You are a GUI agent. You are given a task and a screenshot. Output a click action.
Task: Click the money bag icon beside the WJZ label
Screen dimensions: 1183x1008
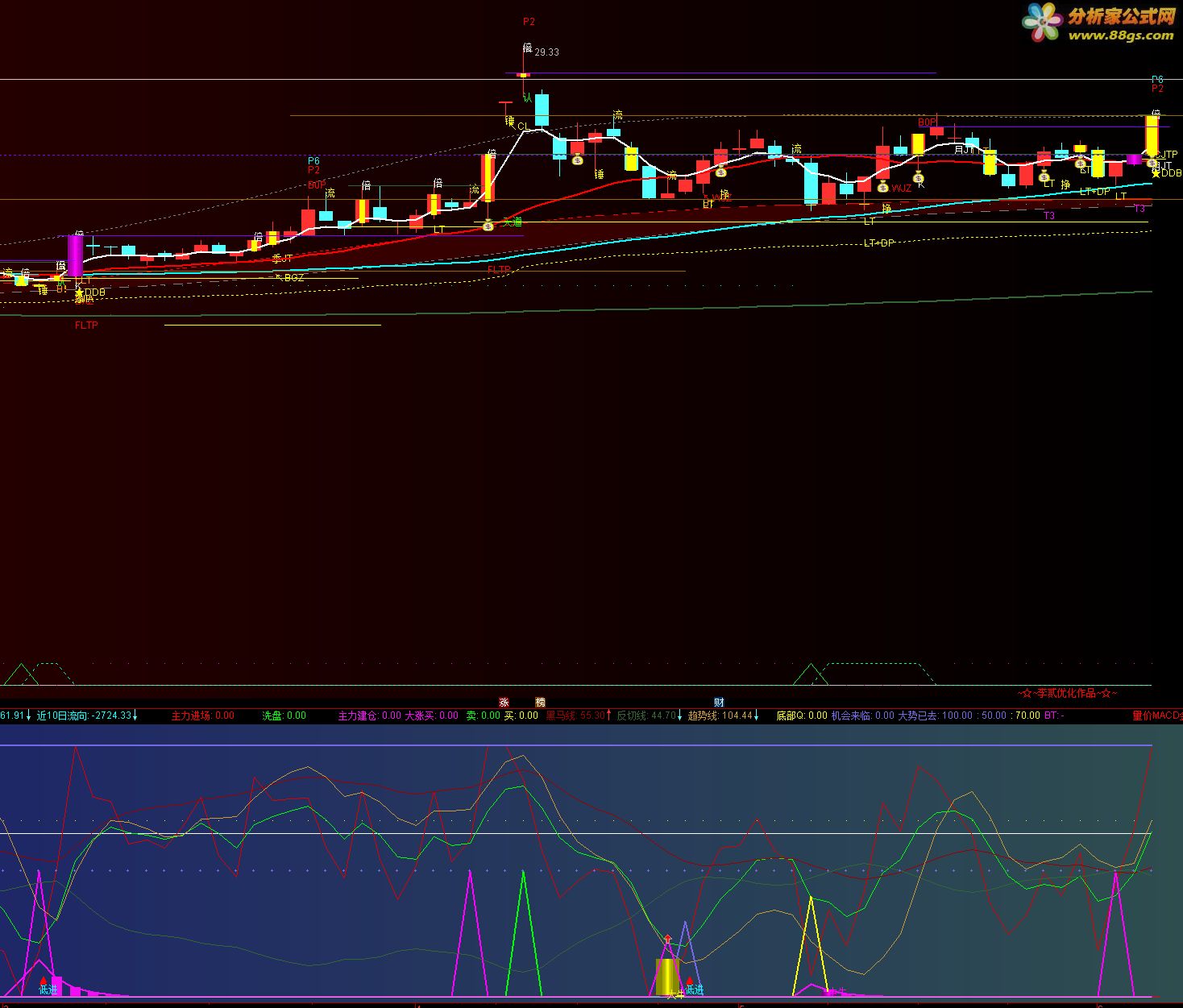pyautogui.click(x=883, y=187)
